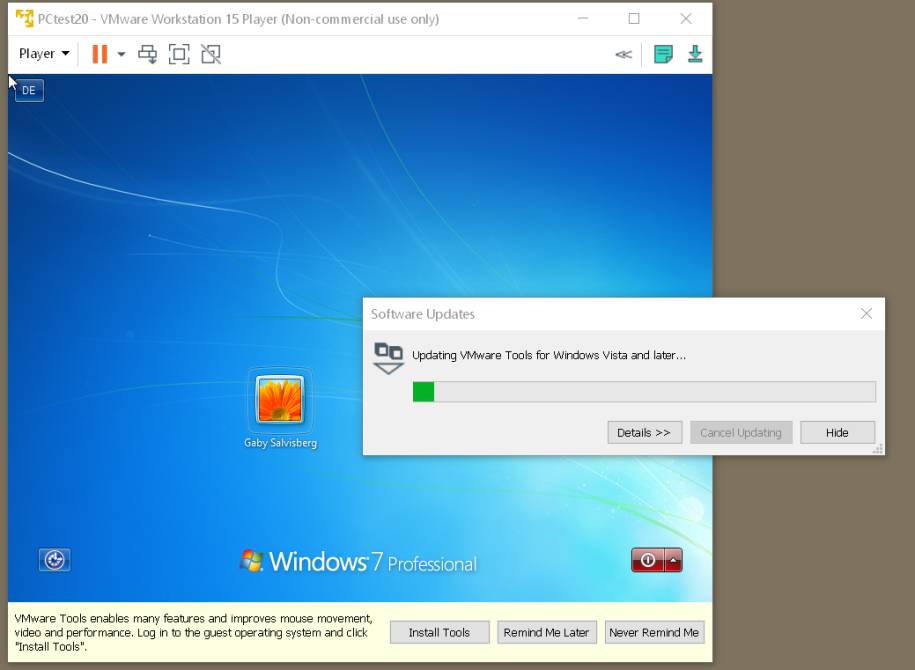
Task: Enter full screen mode
Action: click(x=179, y=54)
